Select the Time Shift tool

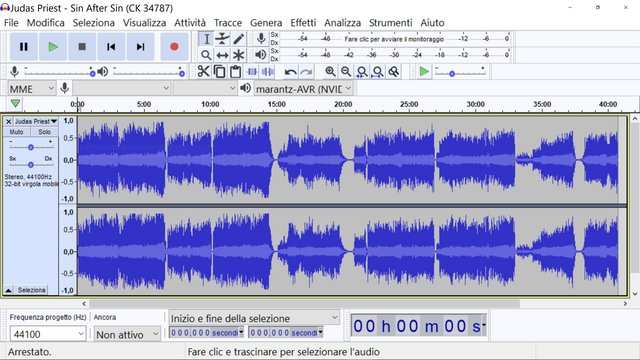point(222,55)
